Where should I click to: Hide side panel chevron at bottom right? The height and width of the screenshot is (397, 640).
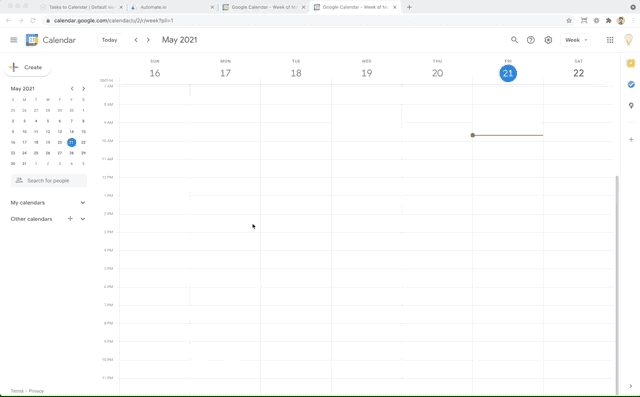click(x=631, y=386)
